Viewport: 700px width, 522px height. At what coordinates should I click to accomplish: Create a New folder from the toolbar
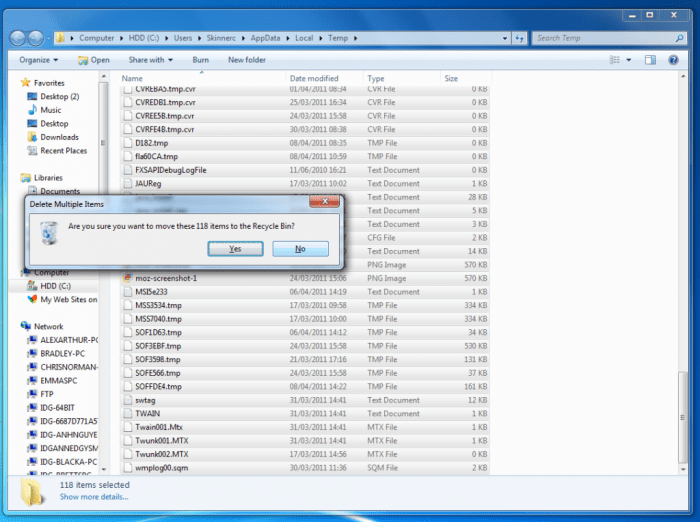point(247,60)
